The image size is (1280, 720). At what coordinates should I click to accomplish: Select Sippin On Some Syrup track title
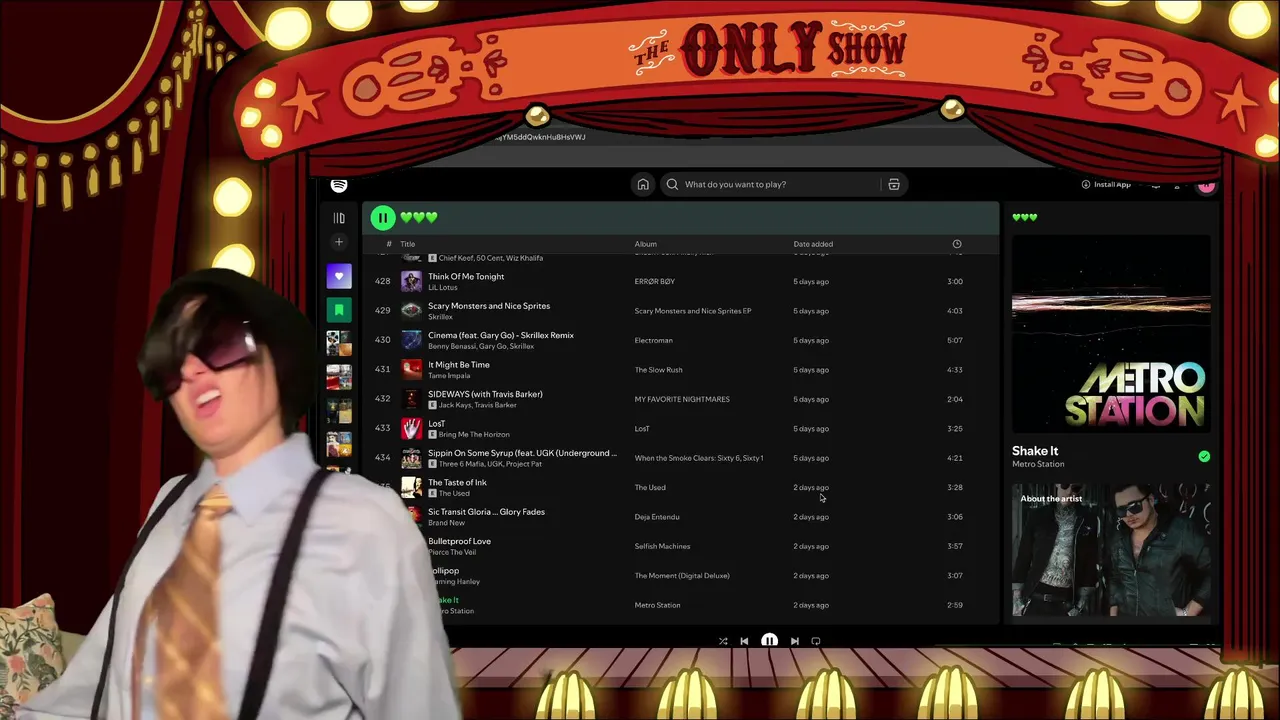point(522,453)
